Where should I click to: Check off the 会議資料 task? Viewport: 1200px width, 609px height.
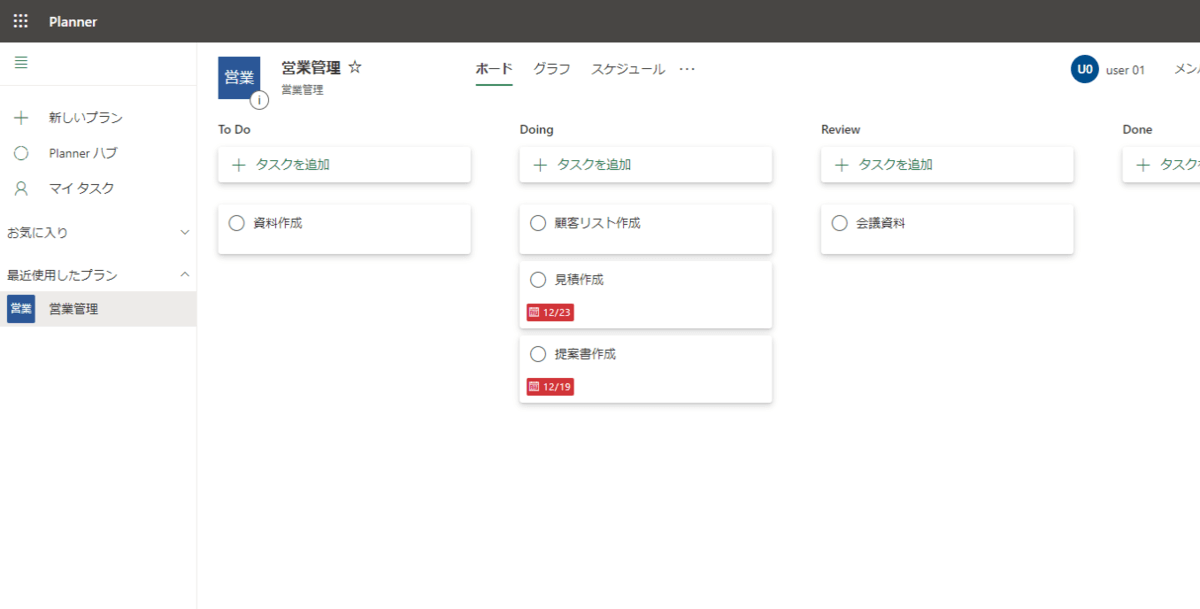tap(840, 223)
